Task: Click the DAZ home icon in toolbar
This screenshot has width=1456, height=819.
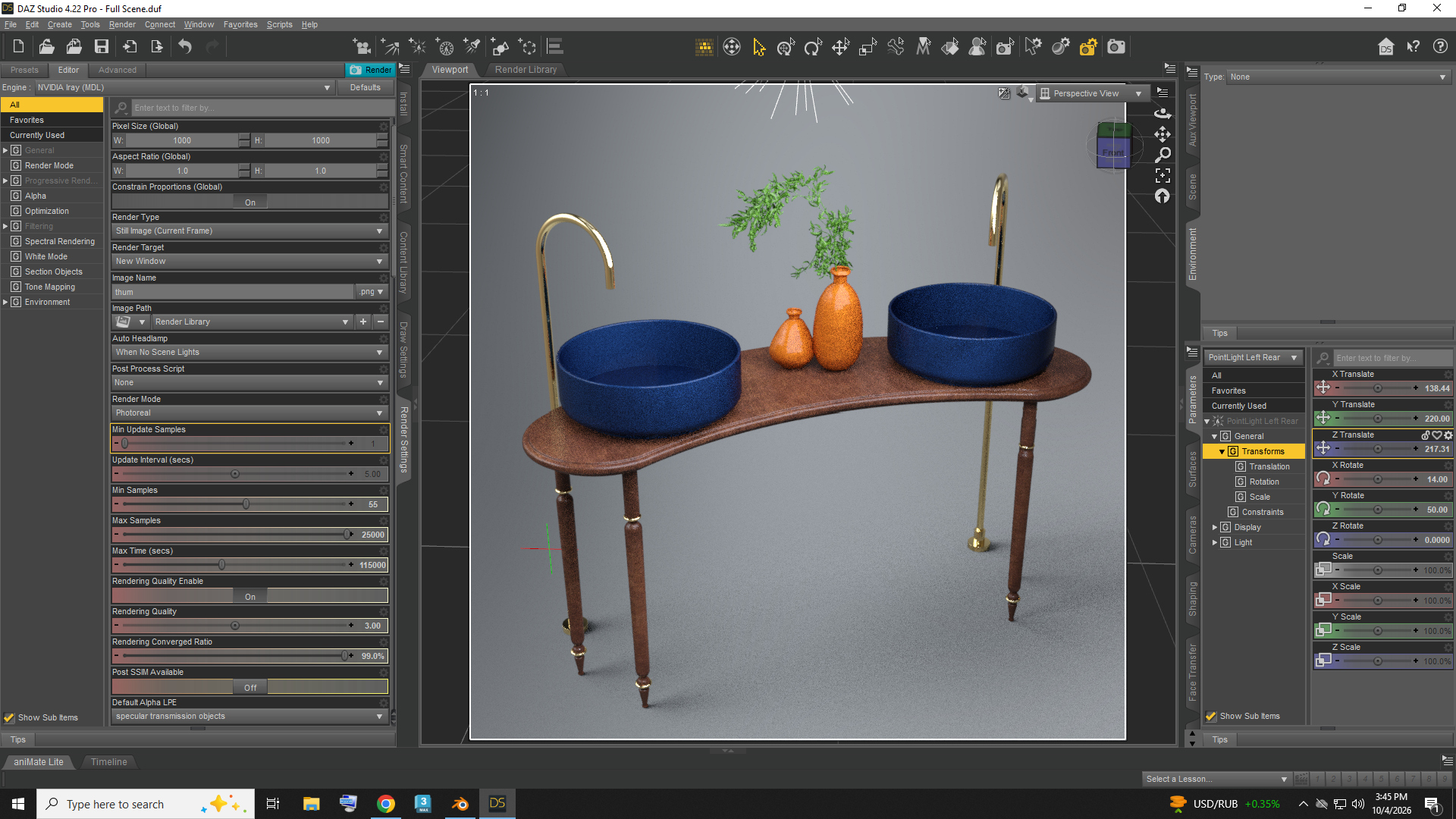Action: [1385, 47]
